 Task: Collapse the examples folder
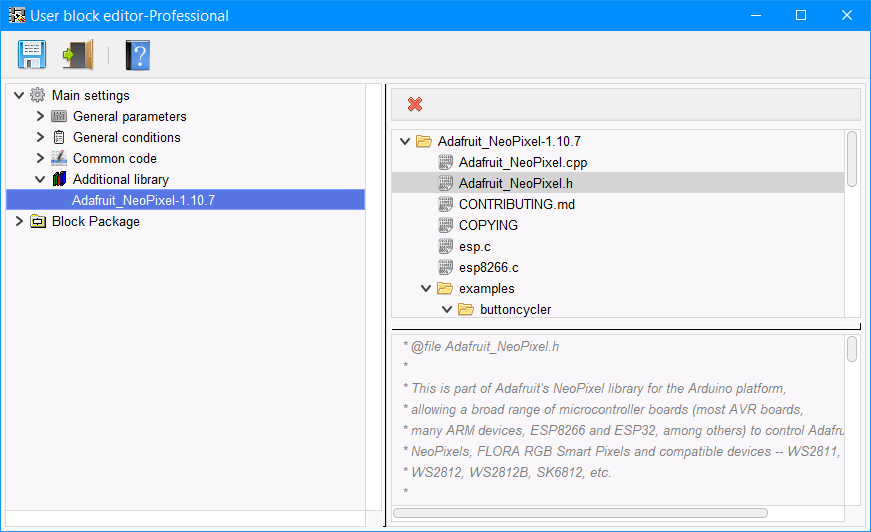[x=426, y=288]
